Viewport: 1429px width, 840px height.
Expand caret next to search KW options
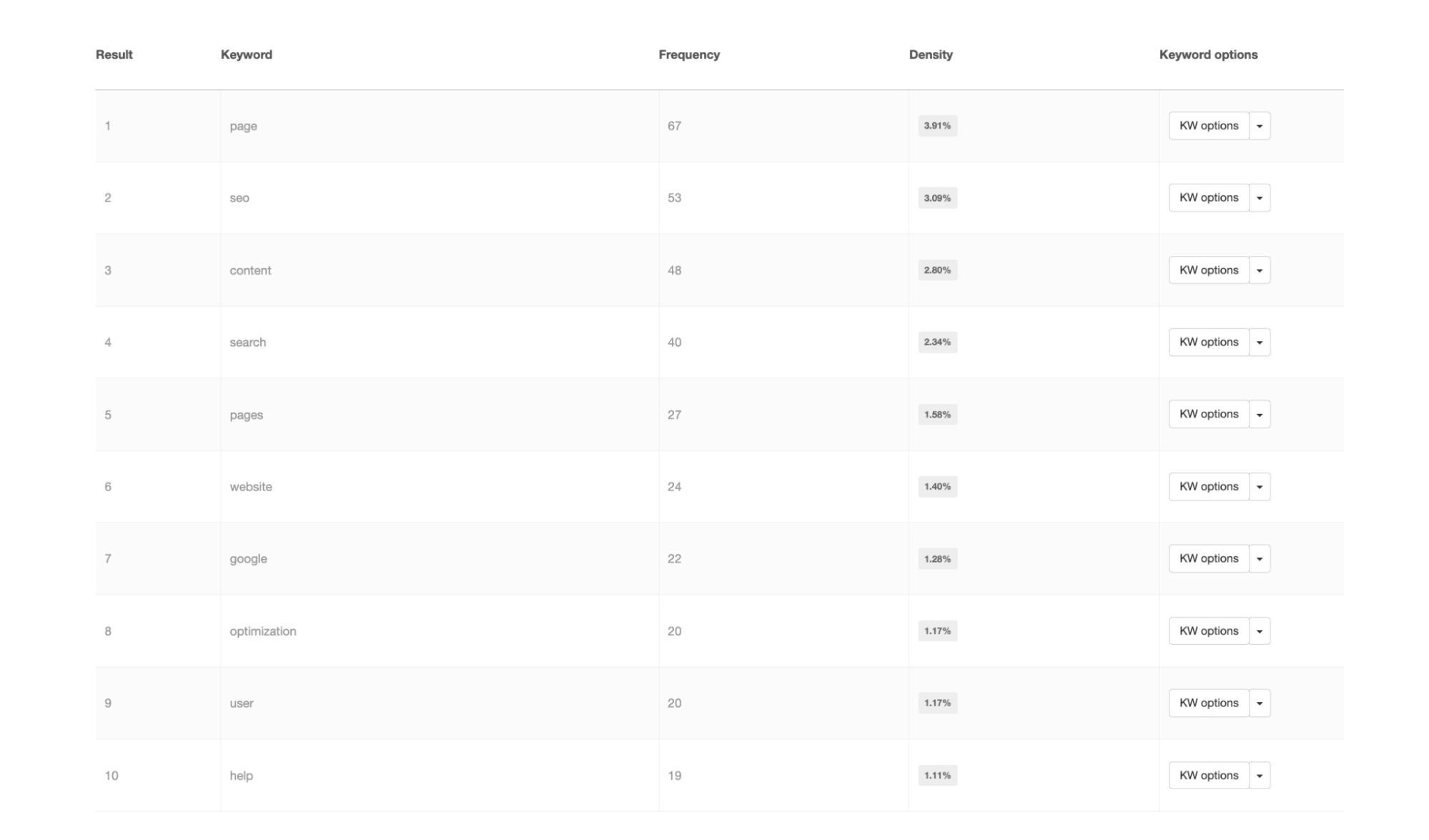pyautogui.click(x=1260, y=342)
